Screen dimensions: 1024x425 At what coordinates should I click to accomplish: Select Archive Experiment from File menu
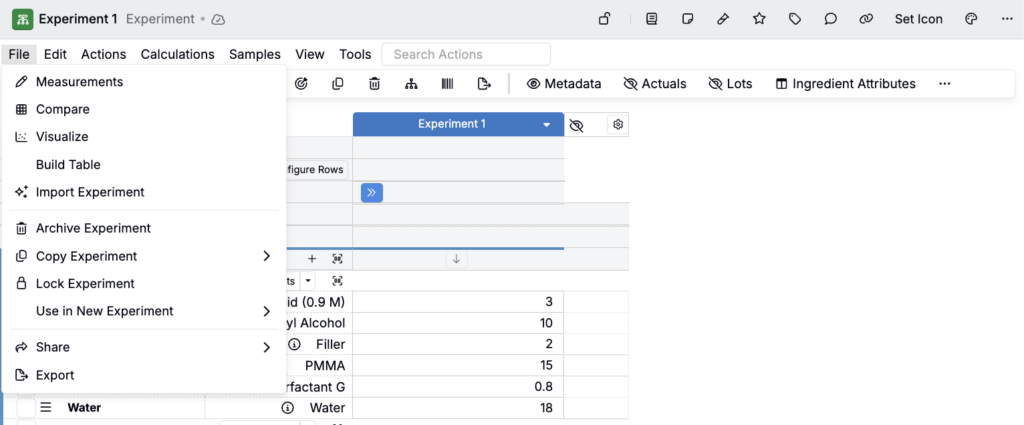tap(93, 228)
